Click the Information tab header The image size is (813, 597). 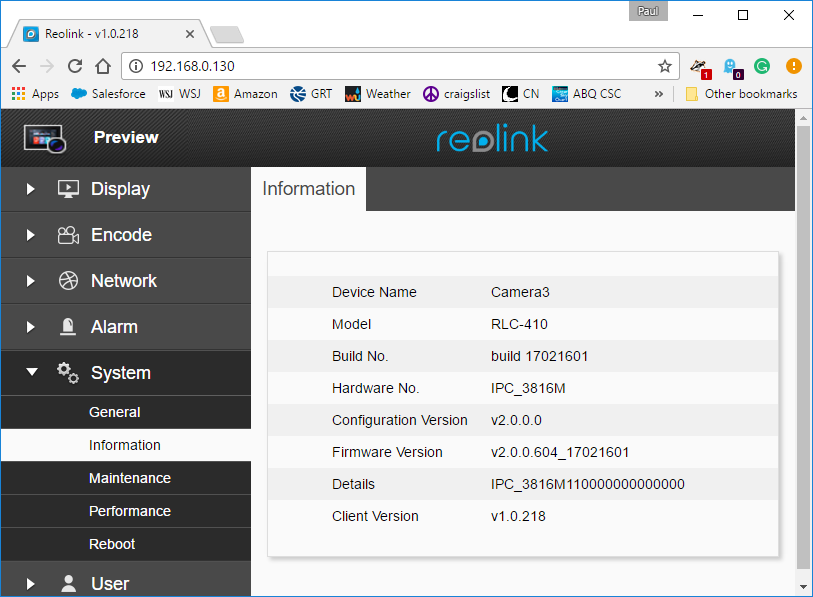pos(309,189)
